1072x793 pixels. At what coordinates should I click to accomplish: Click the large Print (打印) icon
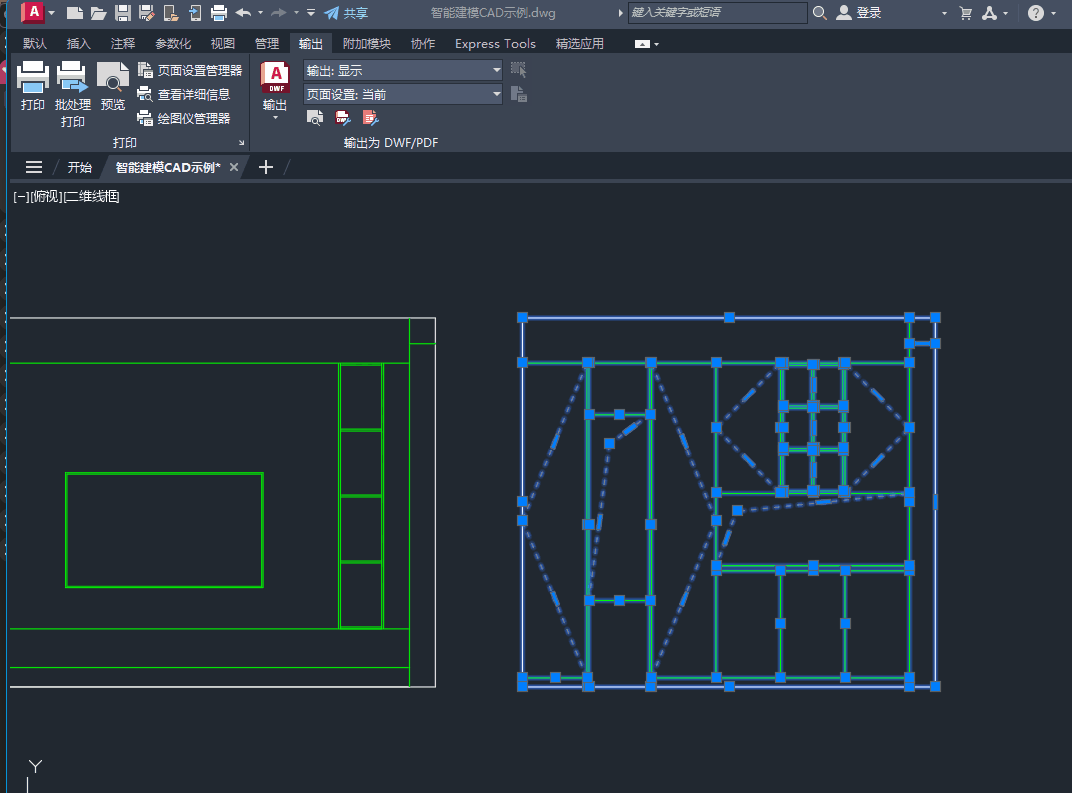[x=32, y=78]
